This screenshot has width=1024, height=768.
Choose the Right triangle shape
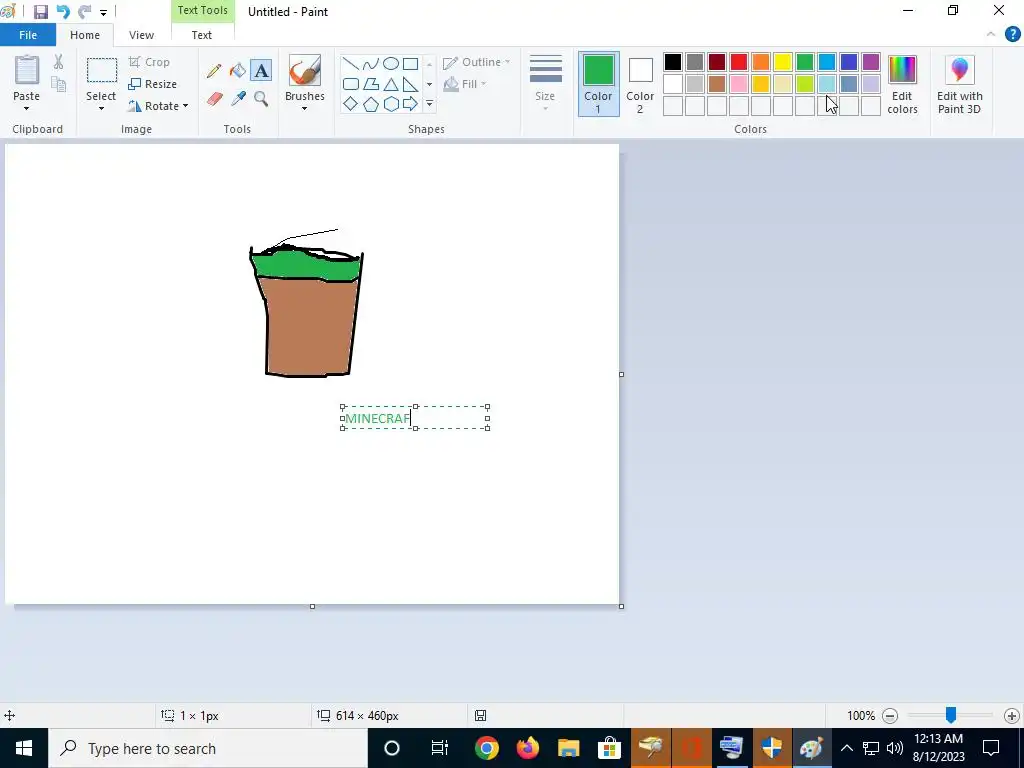point(410,84)
